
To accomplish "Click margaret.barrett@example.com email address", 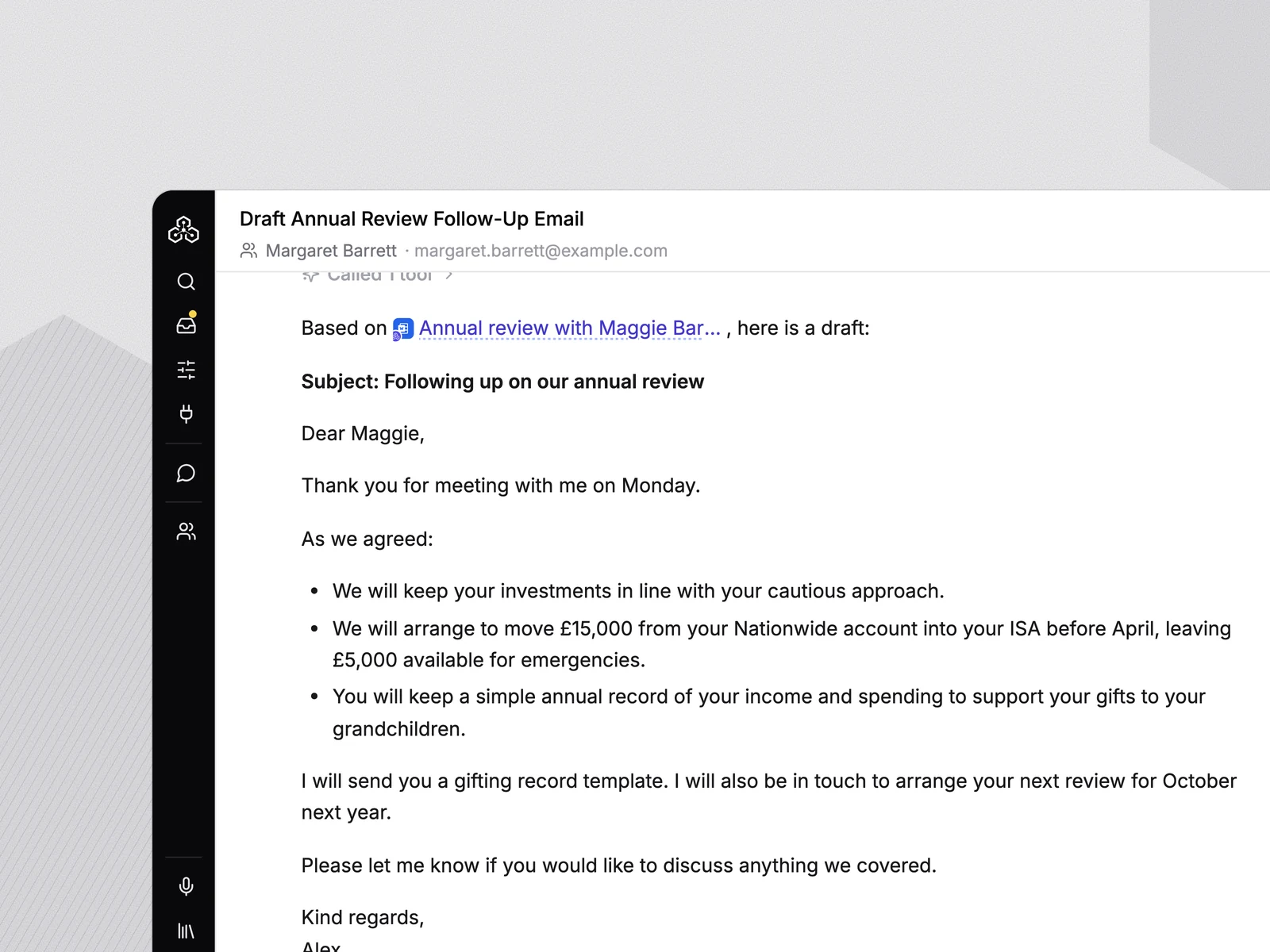I will point(541,251).
